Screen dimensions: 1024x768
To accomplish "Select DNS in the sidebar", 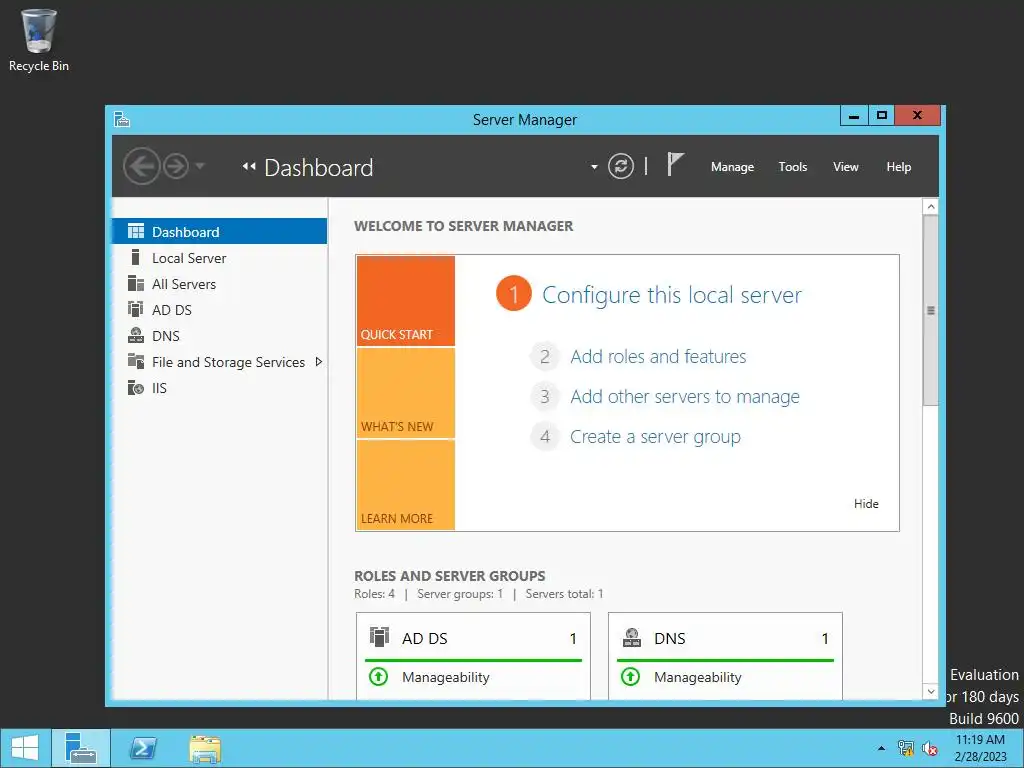I will pos(219,336).
